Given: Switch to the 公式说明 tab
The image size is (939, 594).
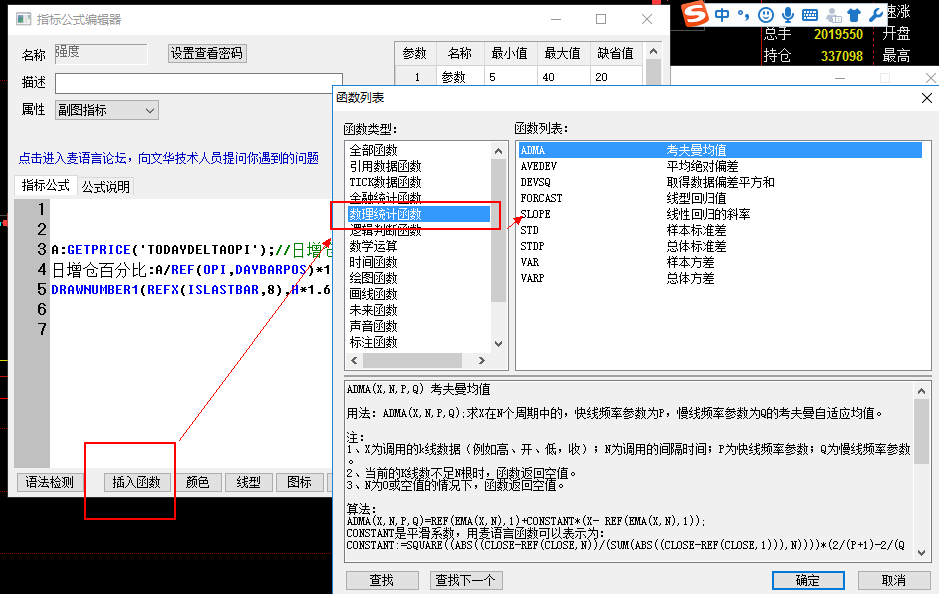Looking at the screenshot, I should [105, 187].
